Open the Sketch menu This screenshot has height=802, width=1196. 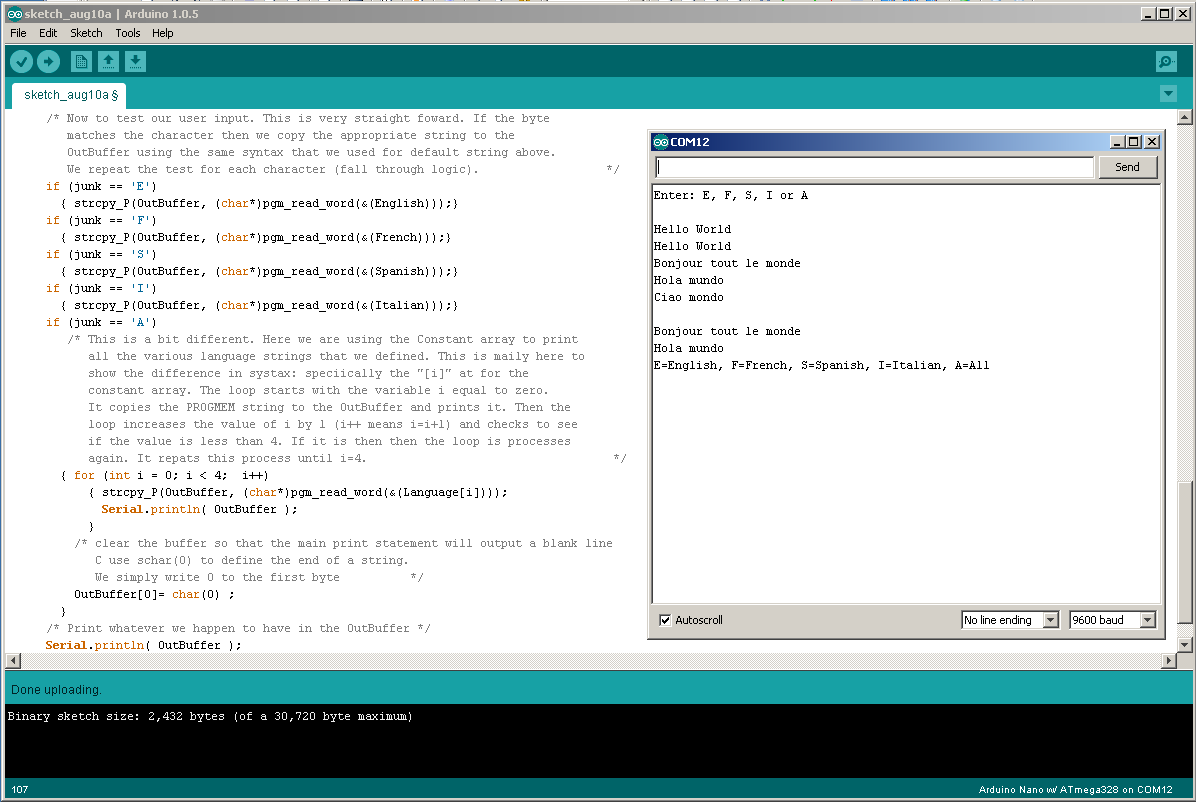click(x=86, y=33)
